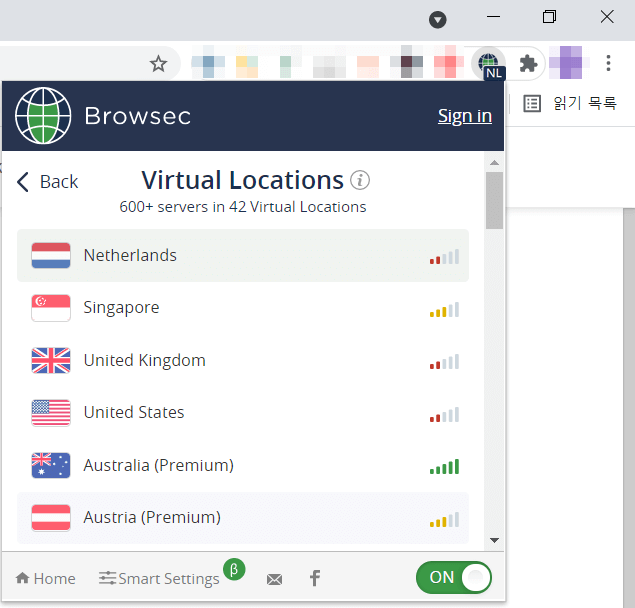
Task: Click United States signal strength bars
Action: 444,414
